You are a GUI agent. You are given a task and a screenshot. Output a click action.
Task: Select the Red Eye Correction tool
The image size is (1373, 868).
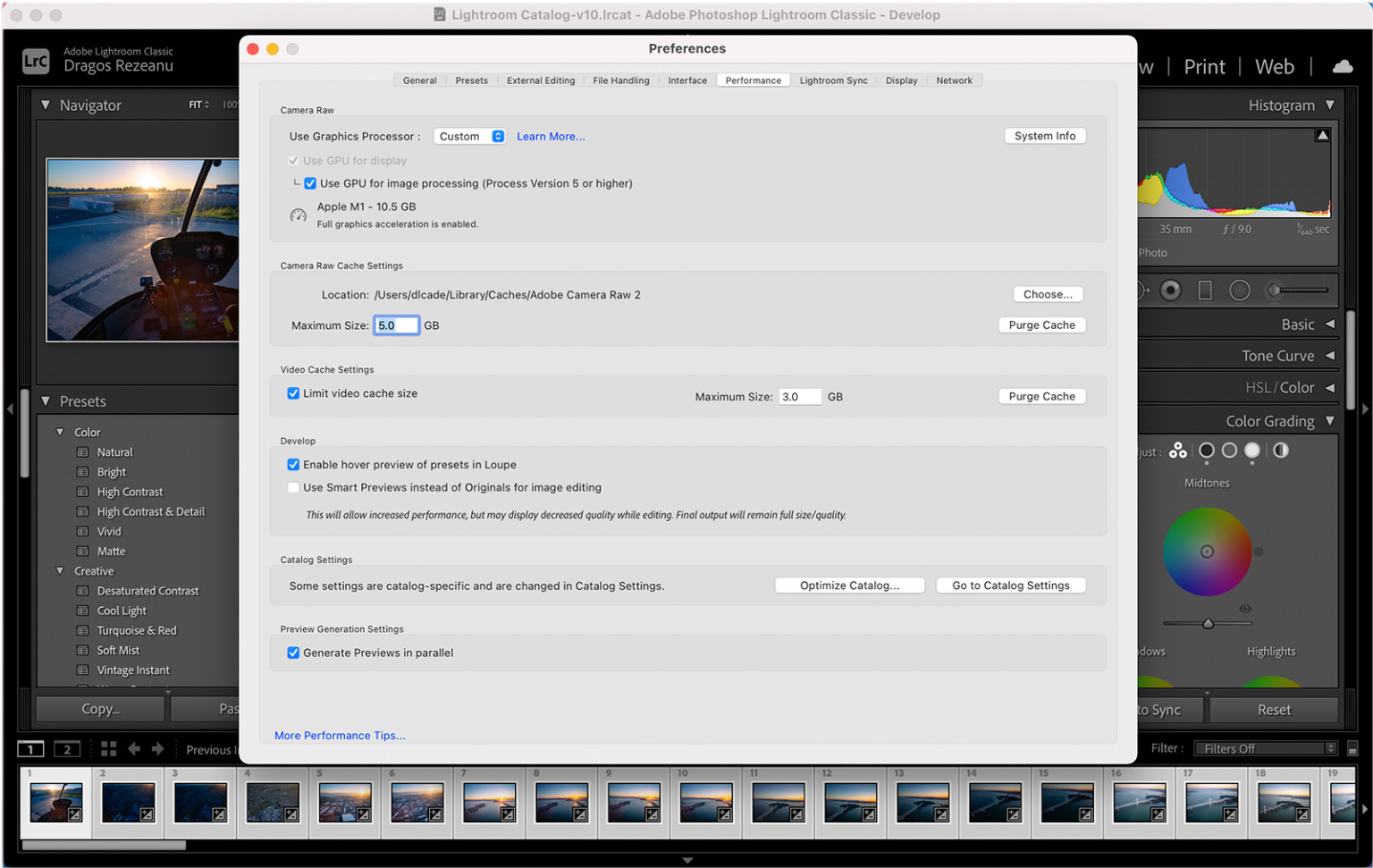click(1170, 291)
